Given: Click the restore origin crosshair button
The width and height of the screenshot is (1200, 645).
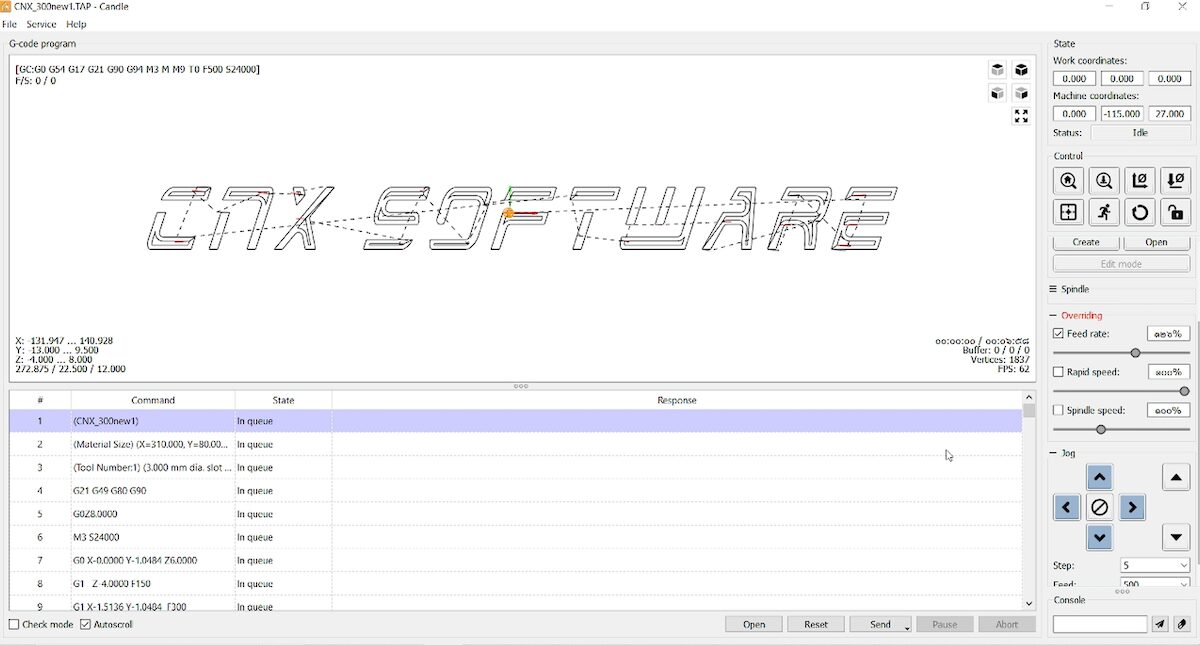Looking at the screenshot, I should pyautogui.click(x=1069, y=212).
